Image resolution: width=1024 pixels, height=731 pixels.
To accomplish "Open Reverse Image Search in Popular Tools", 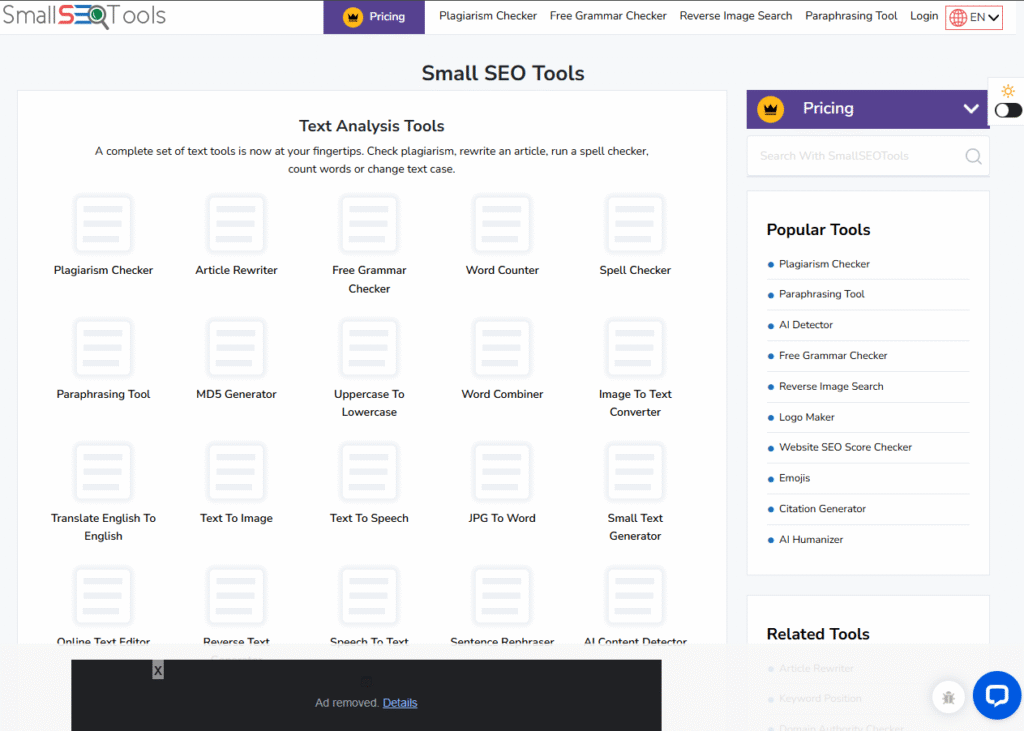I will (831, 386).
